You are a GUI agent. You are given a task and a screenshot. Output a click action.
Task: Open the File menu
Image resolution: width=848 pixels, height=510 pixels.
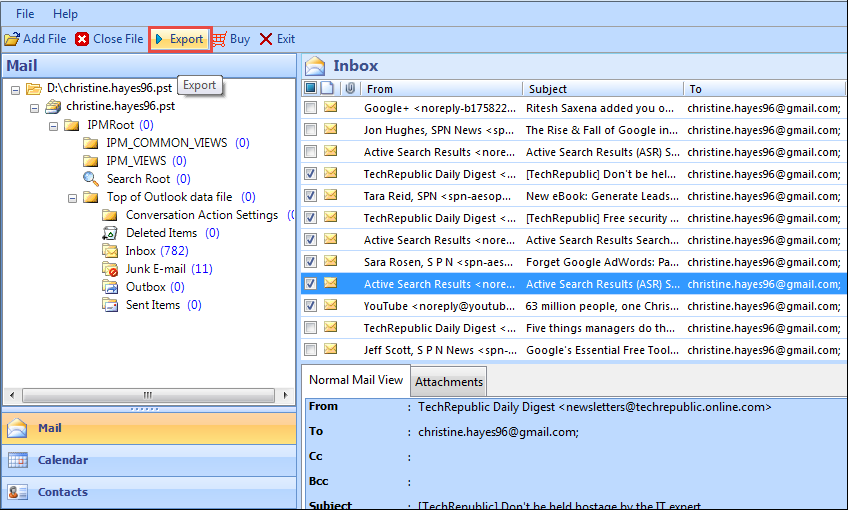(25, 14)
